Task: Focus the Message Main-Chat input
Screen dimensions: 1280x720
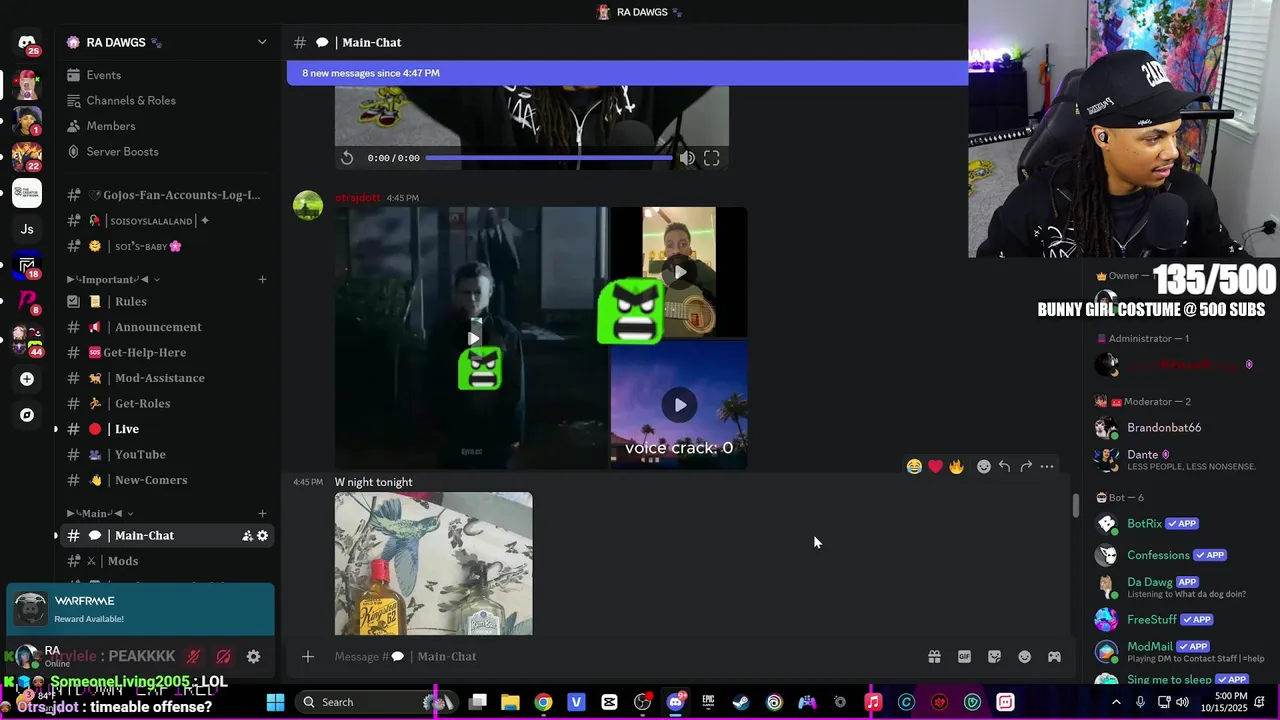Action: coord(620,656)
